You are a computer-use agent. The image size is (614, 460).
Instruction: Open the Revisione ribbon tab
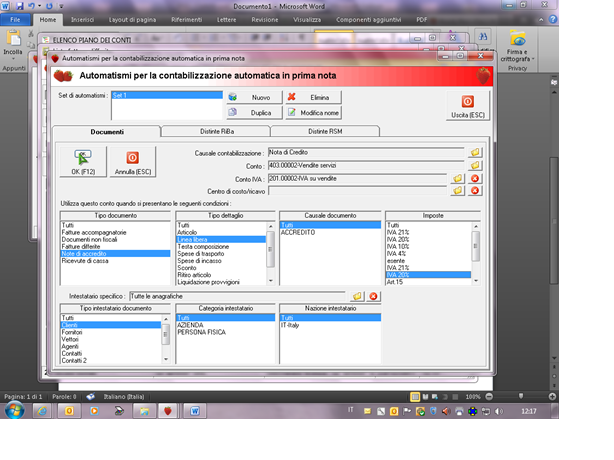(x=265, y=20)
